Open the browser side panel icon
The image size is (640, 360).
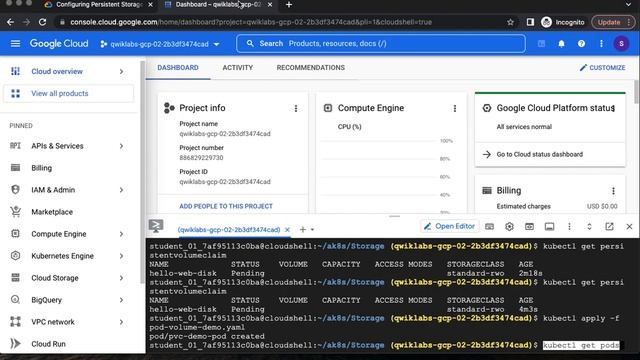[530, 22]
